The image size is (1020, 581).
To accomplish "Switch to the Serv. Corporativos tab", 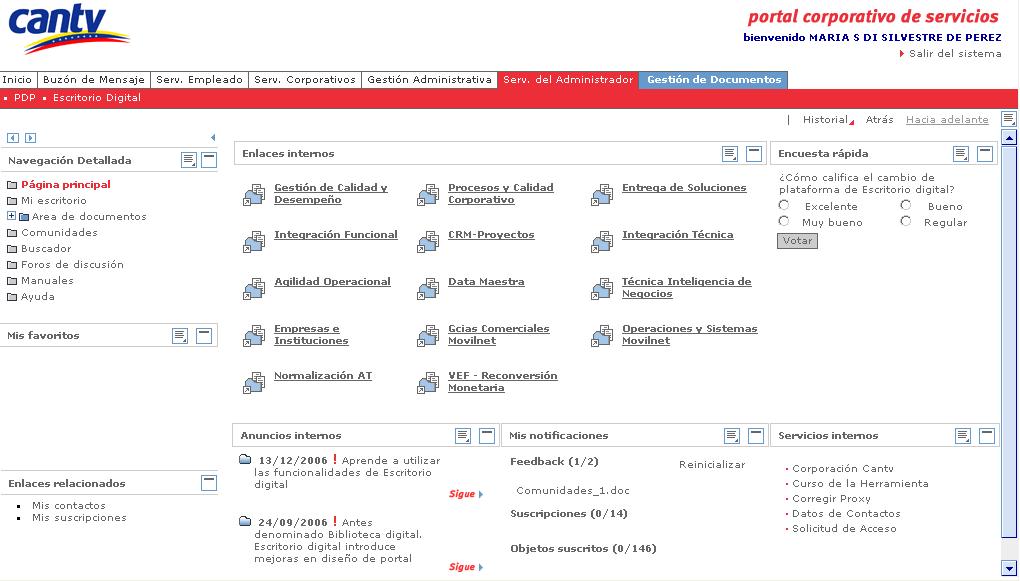I will (x=304, y=79).
